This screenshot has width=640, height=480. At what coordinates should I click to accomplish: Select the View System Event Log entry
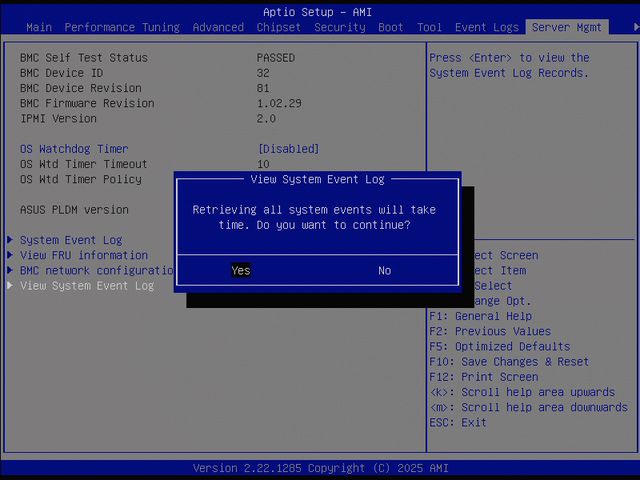click(87, 286)
